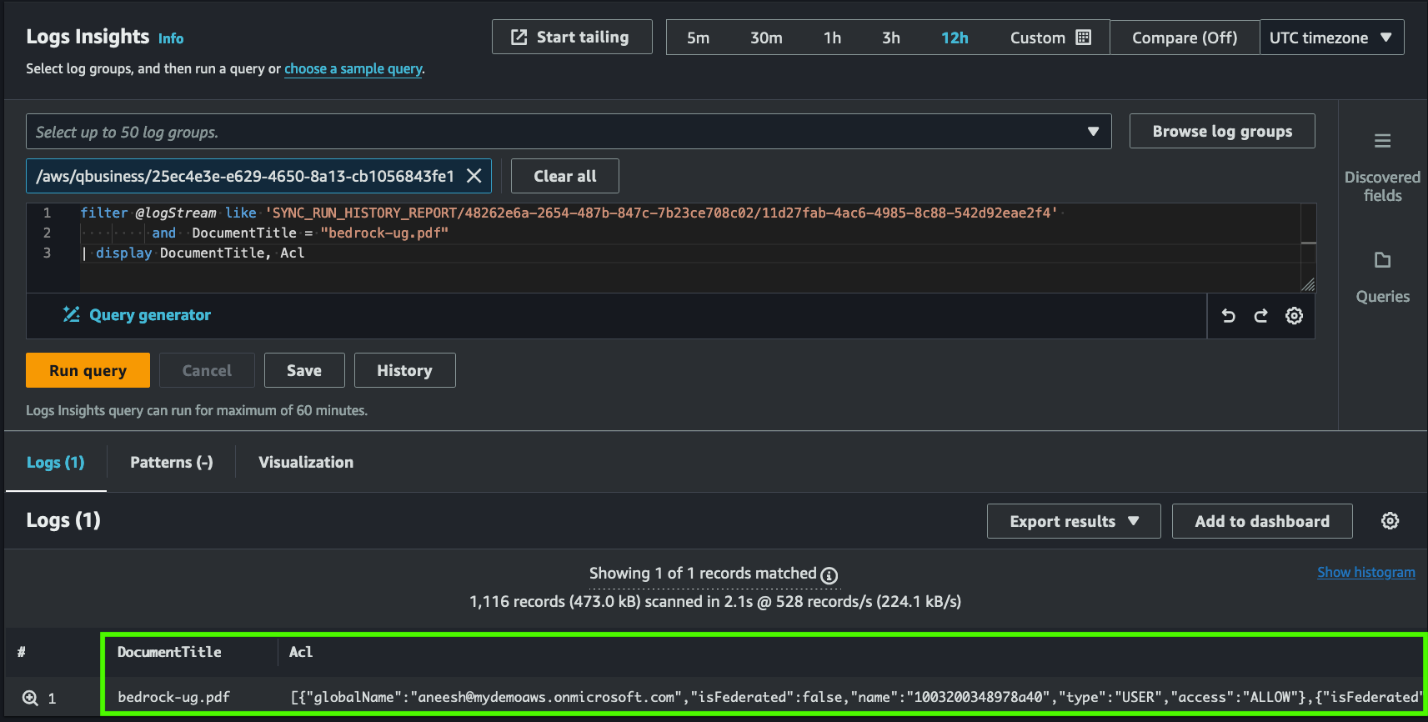
Task: Click the DocumentTitle column header
Action: 169,651
